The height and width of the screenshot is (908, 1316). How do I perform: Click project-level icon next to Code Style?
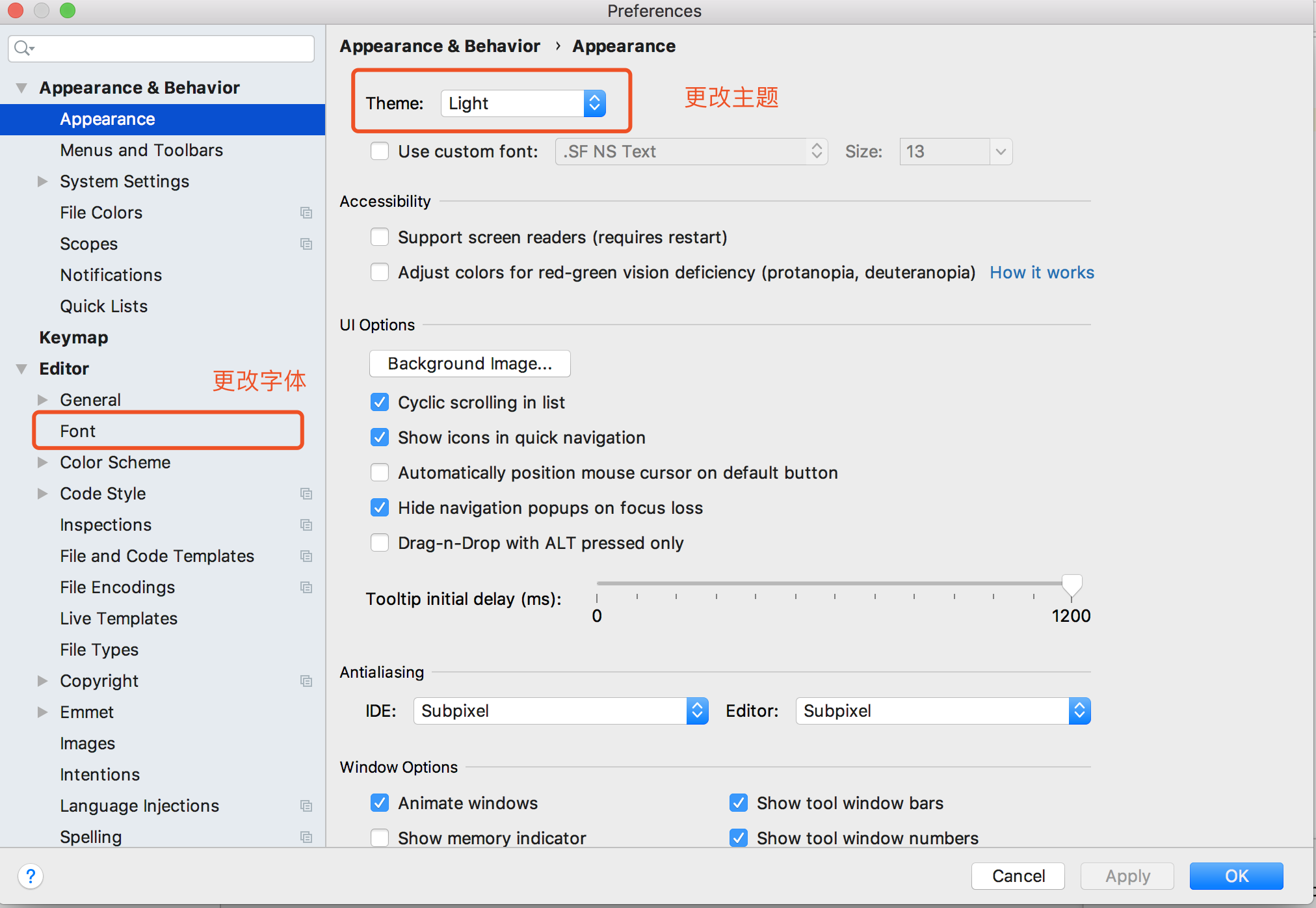coord(306,494)
